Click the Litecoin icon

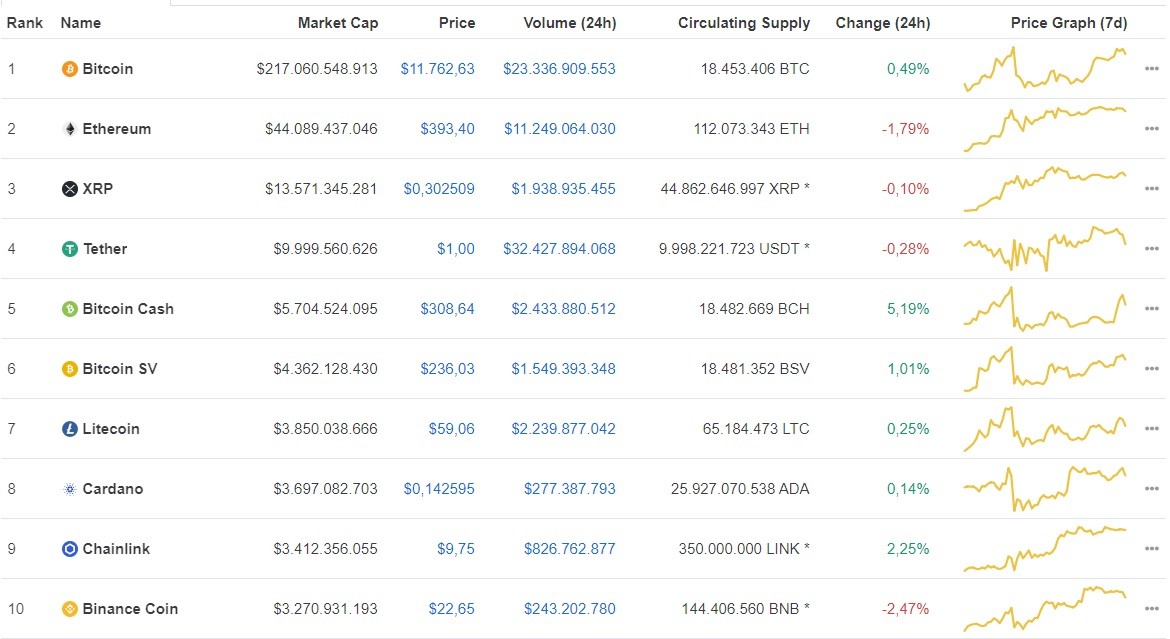(69, 429)
